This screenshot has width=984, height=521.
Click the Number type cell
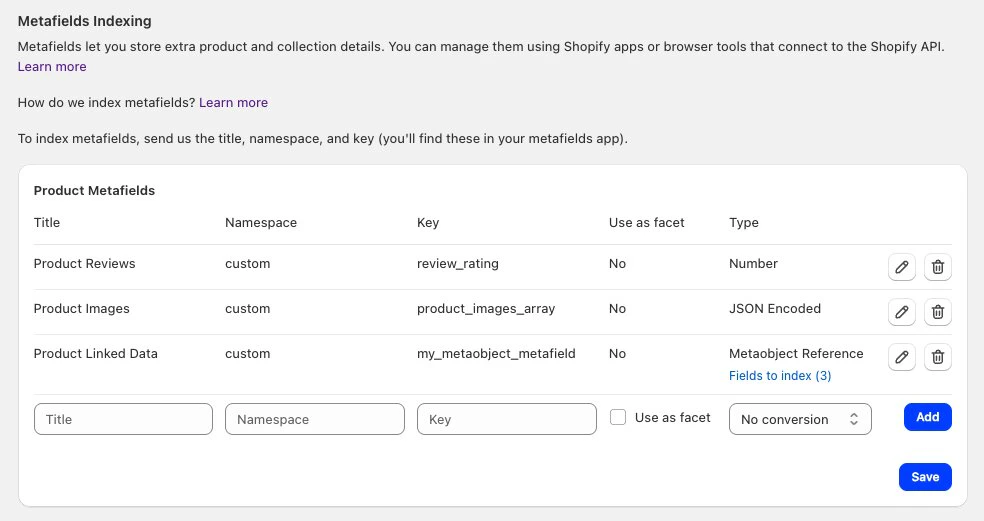(753, 264)
